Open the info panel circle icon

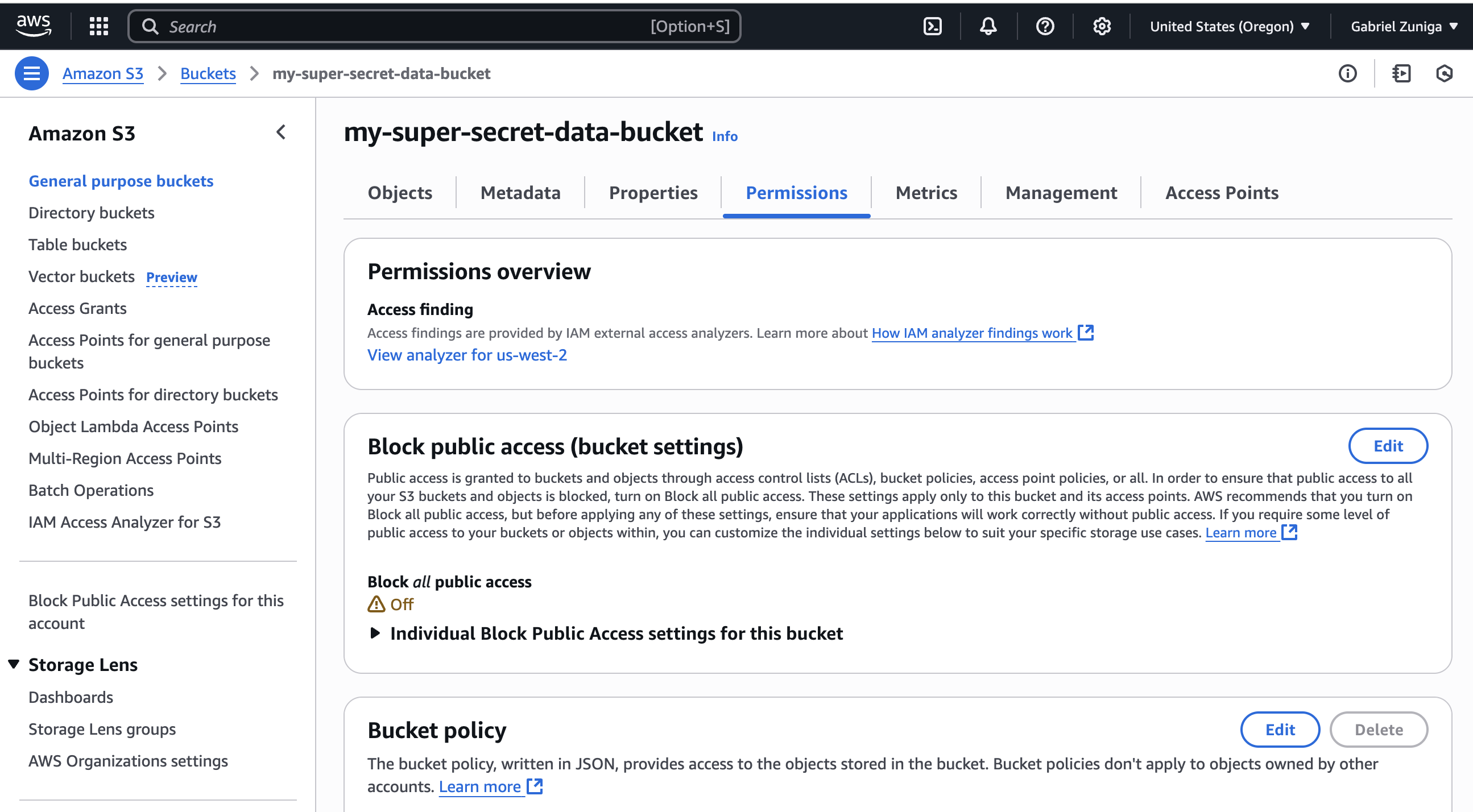(1348, 73)
